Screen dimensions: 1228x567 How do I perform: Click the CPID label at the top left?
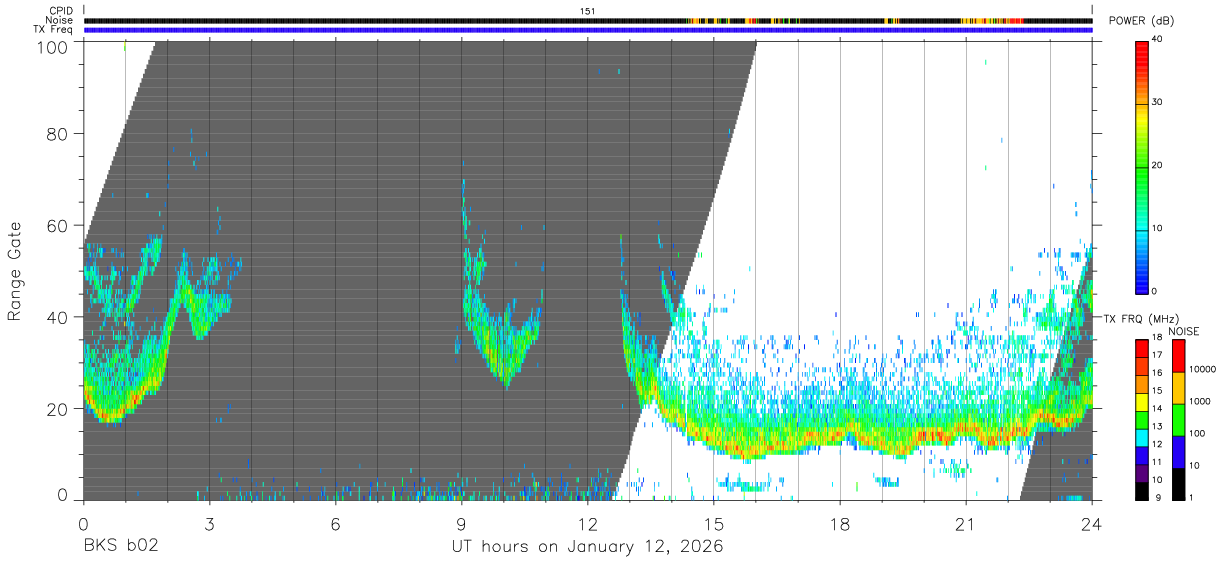(61, 11)
